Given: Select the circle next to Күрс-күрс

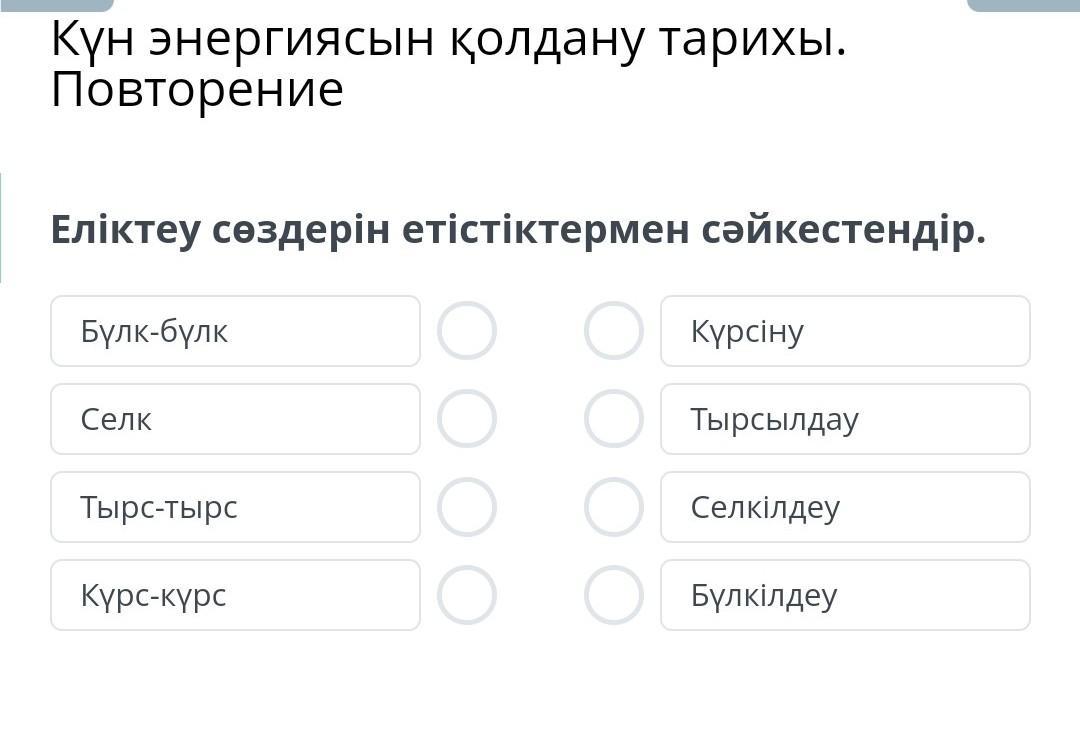Looking at the screenshot, I should (467, 595).
